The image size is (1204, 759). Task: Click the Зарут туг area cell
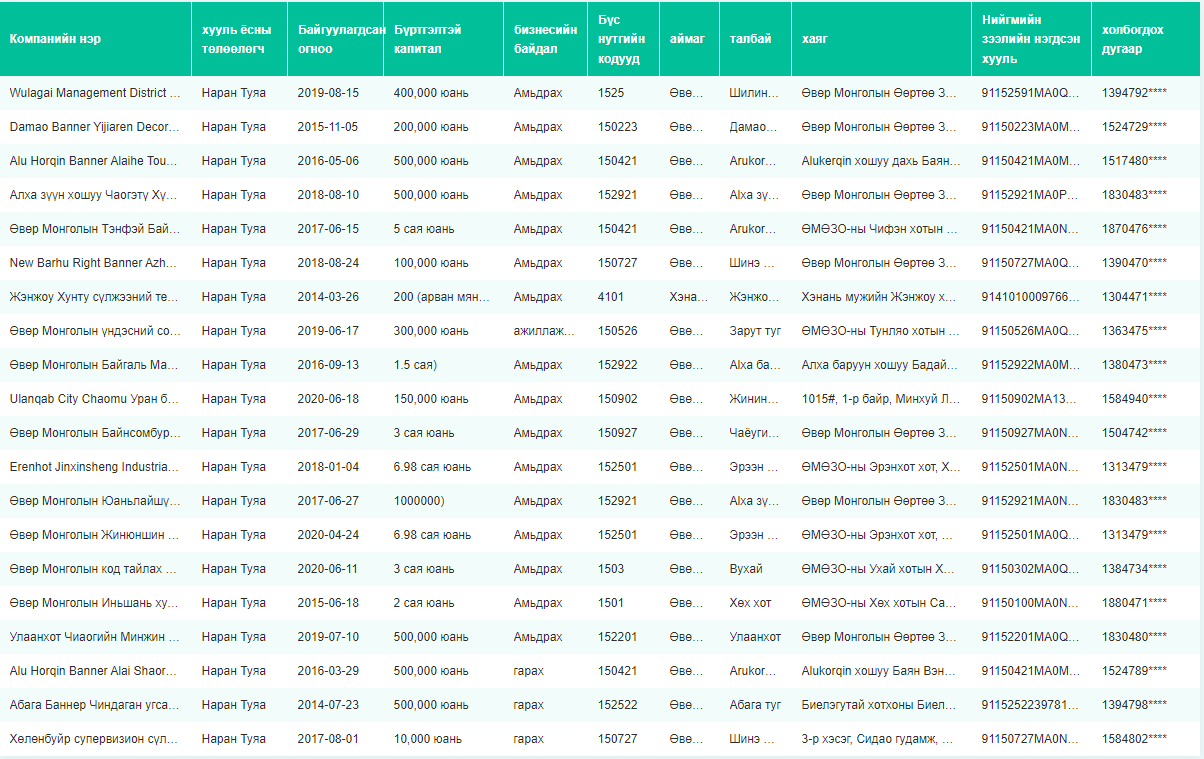tap(755, 331)
